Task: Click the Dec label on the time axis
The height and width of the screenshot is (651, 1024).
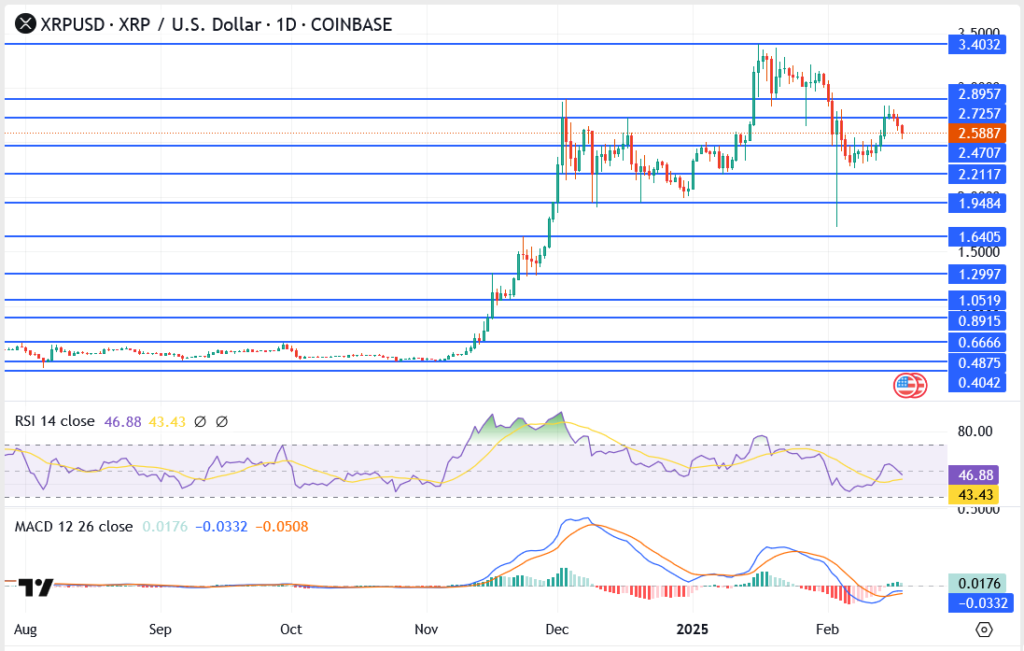Action: pyautogui.click(x=558, y=630)
